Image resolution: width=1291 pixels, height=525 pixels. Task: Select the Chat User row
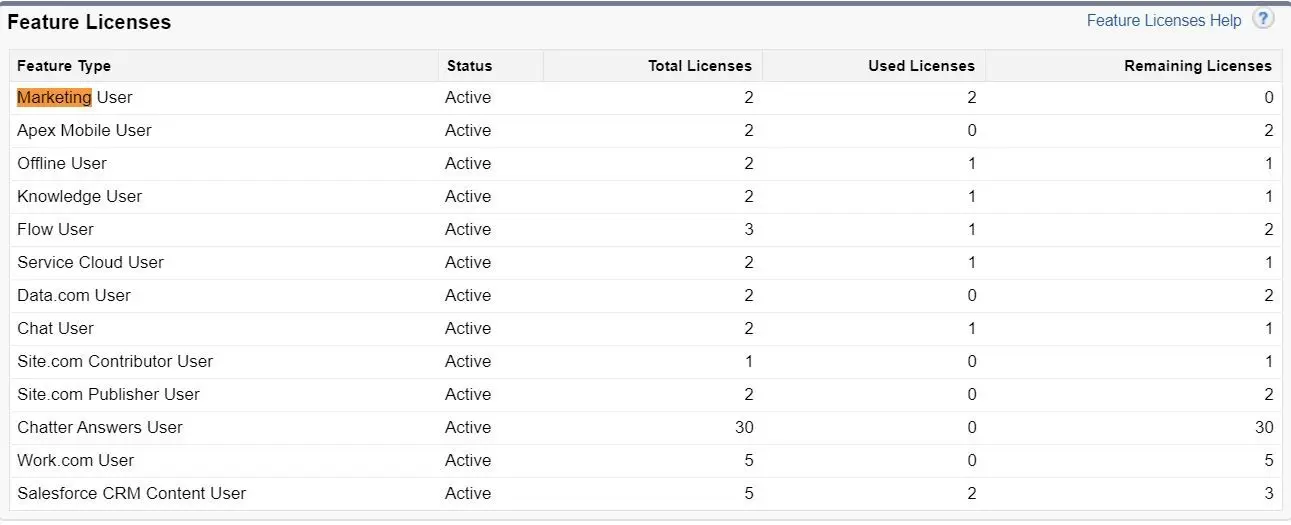point(646,329)
